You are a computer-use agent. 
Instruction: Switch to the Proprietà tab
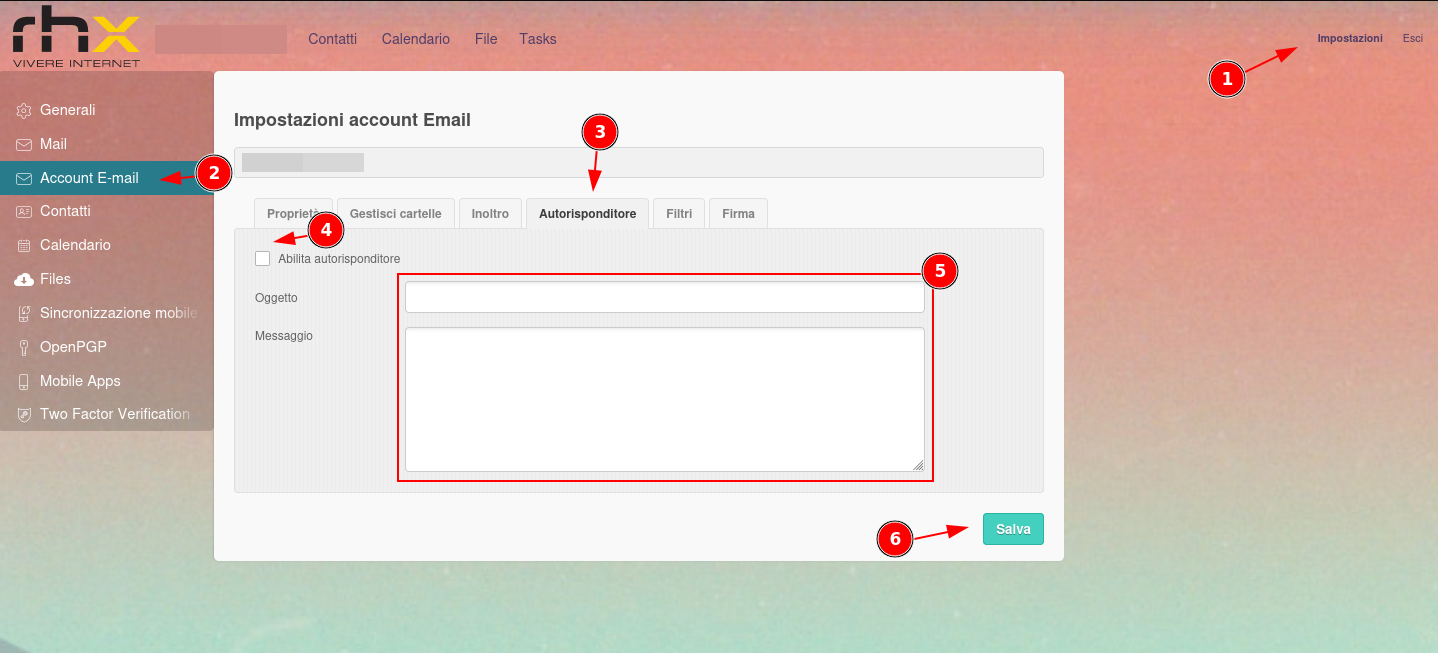(293, 214)
